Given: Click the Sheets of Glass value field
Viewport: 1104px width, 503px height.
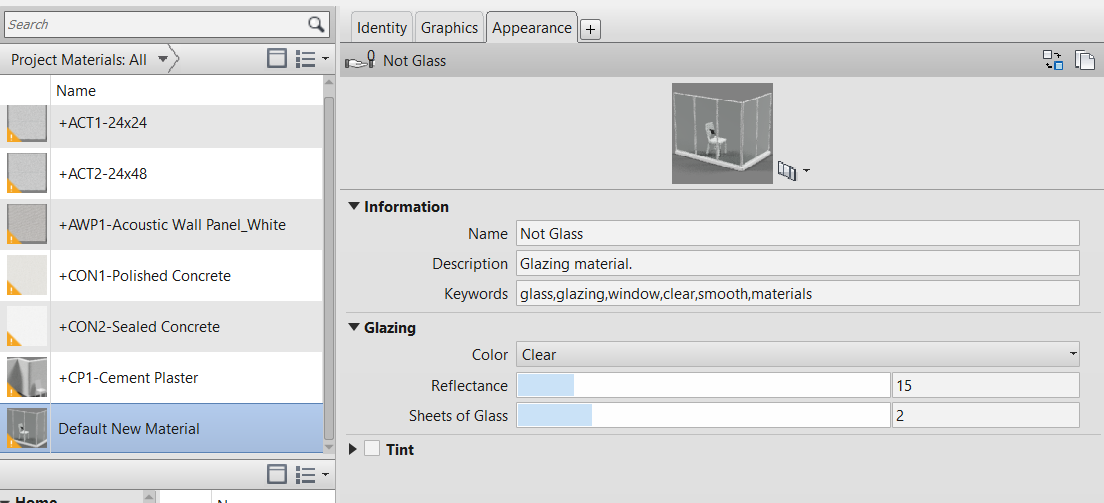Looking at the screenshot, I should (x=986, y=416).
